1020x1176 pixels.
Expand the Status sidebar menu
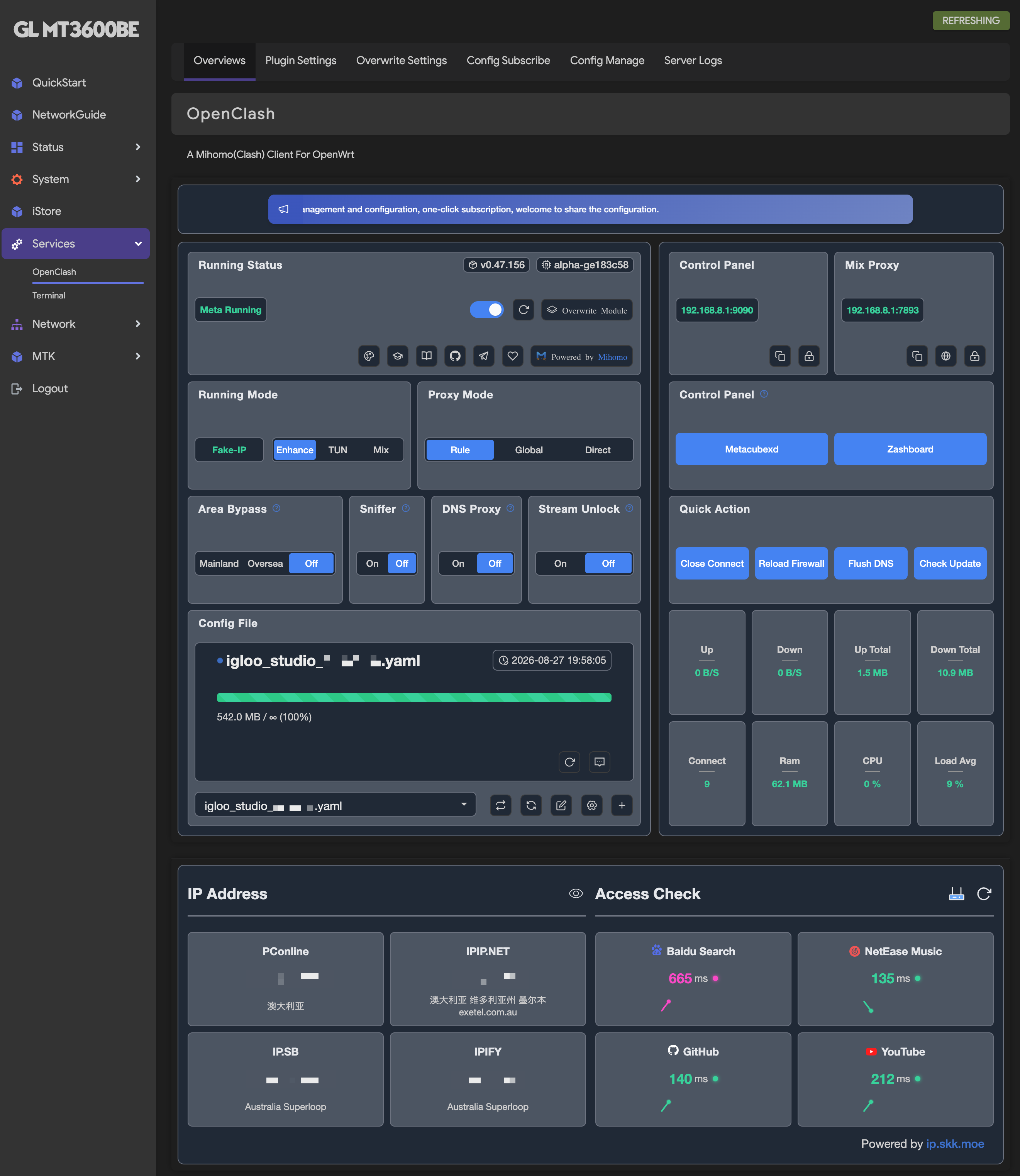[76, 147]
